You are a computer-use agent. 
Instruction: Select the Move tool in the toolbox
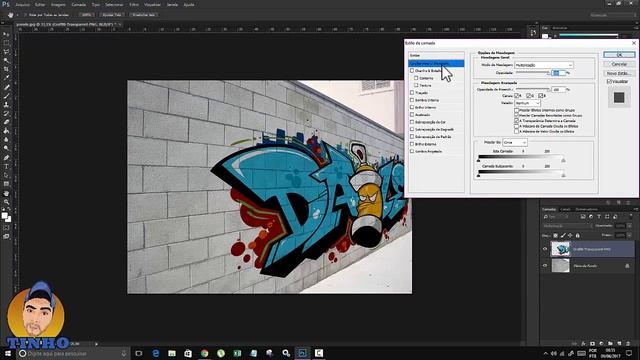pos(6,34)
